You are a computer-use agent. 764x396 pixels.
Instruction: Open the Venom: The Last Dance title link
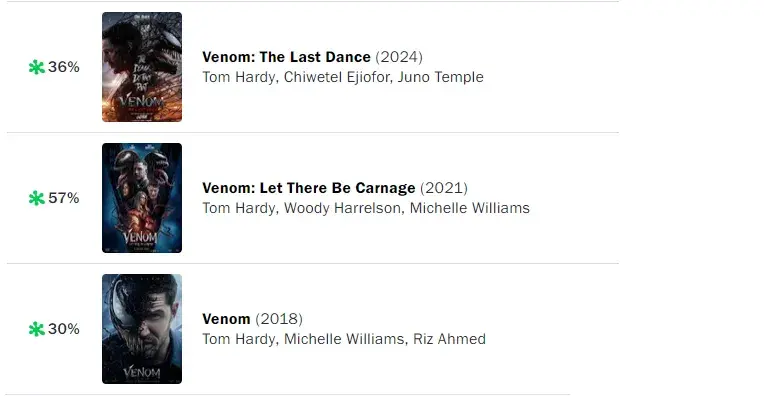click(x=286, y=57)
